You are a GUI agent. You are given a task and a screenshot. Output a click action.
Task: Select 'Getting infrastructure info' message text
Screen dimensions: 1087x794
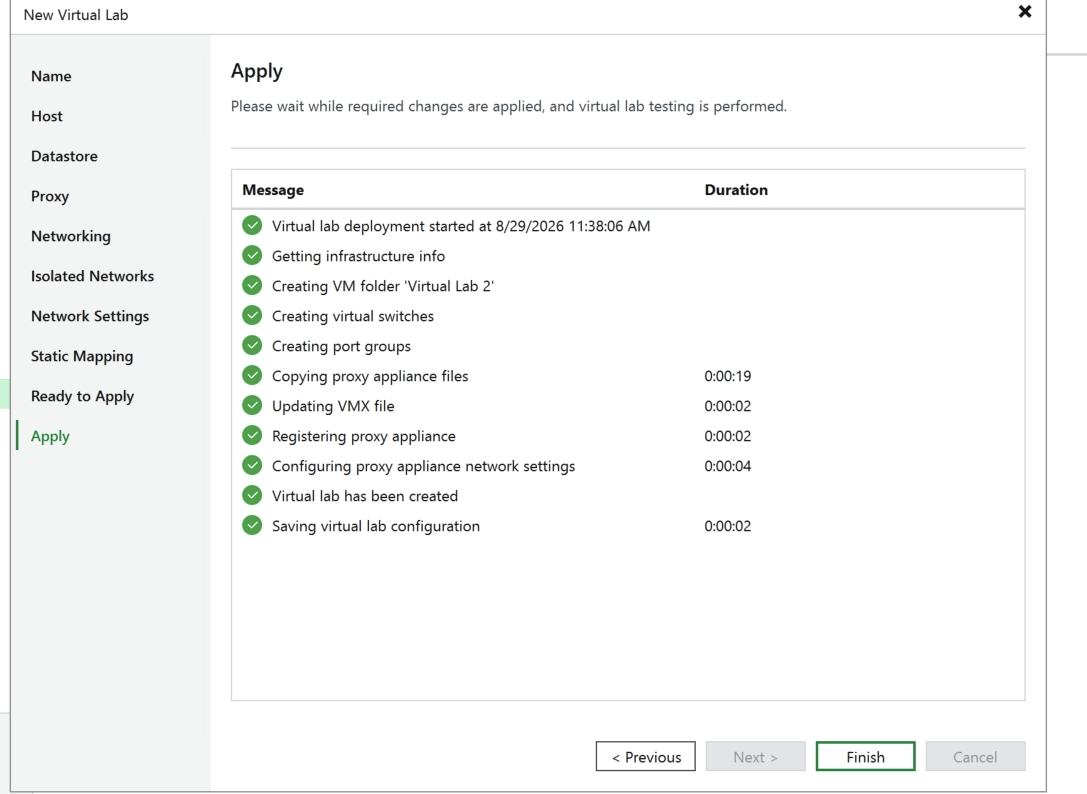click(x=358, y=256)
